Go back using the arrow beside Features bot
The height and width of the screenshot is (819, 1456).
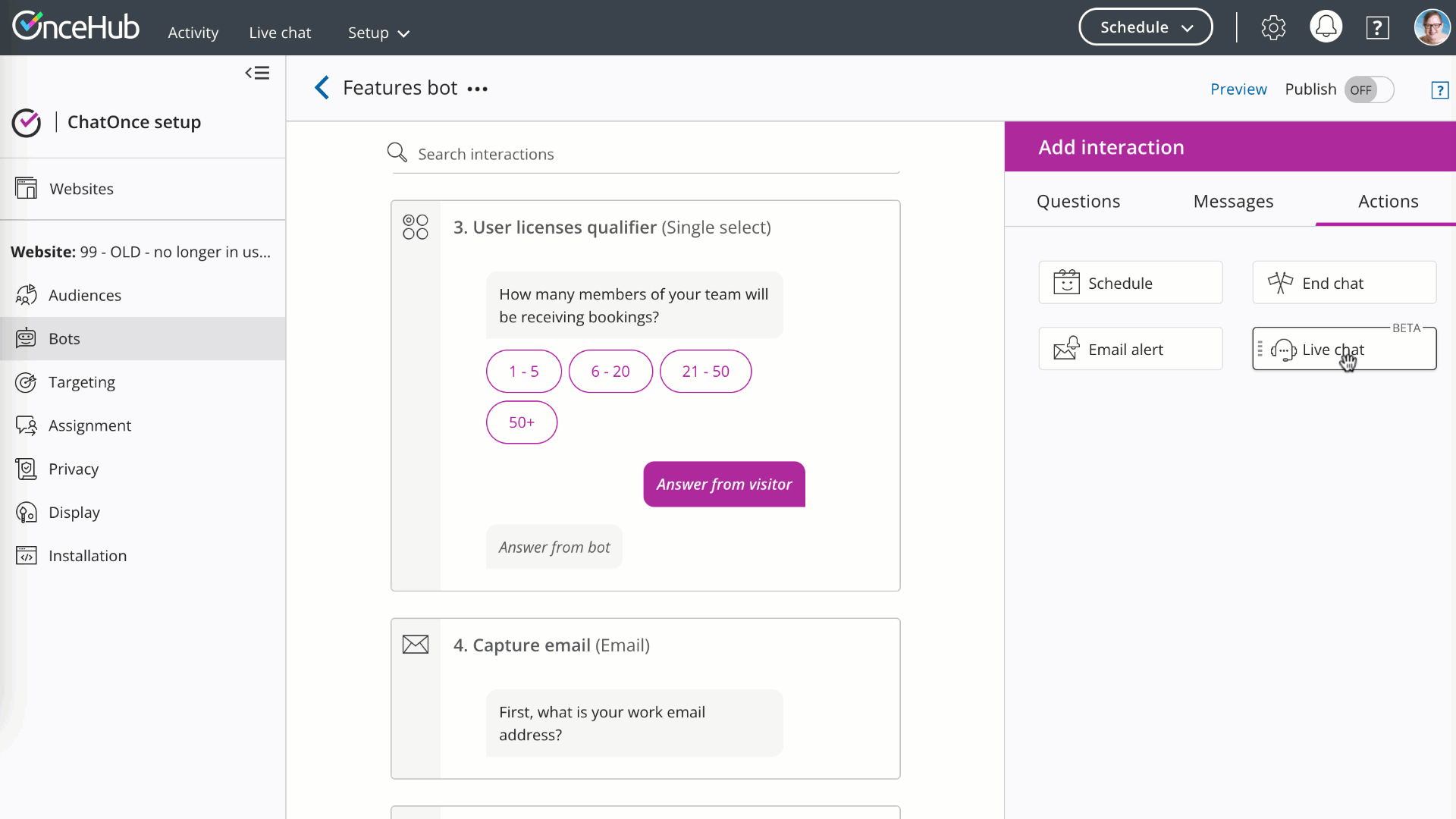[x=322, y=88]
